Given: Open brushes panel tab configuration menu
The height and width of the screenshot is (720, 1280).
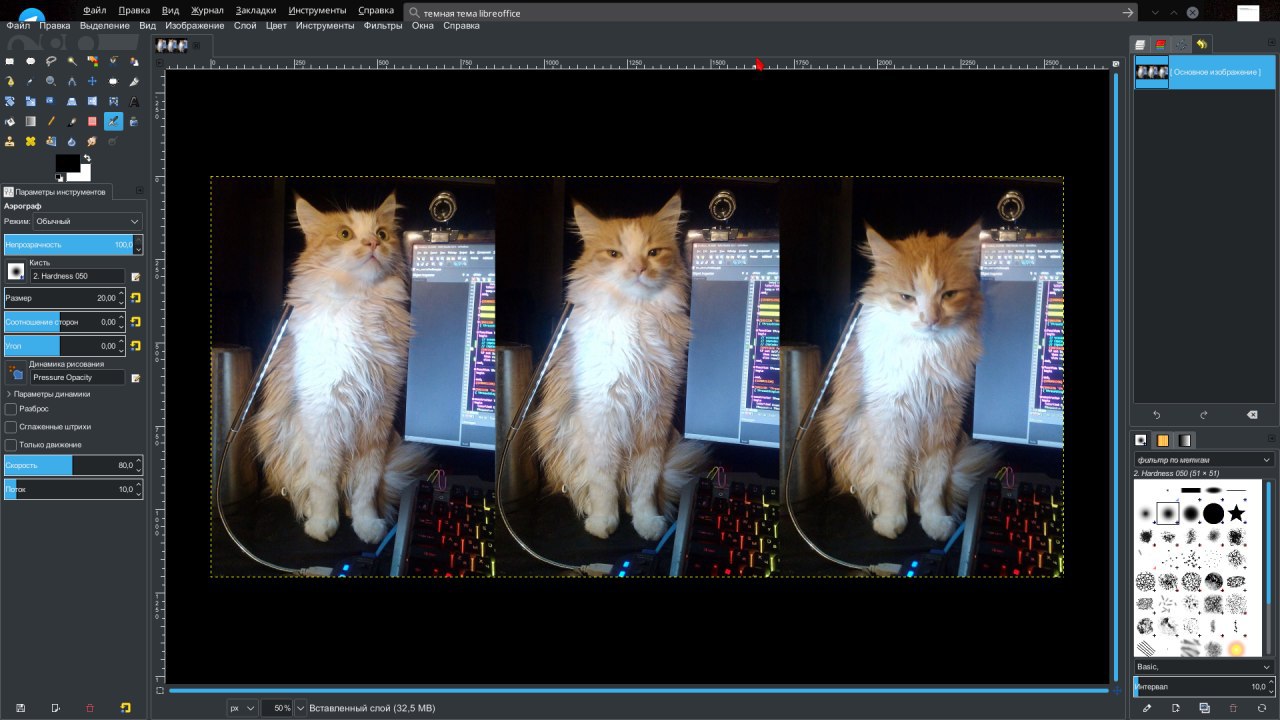Looking at the screenshot, I should pos(1272,440).
